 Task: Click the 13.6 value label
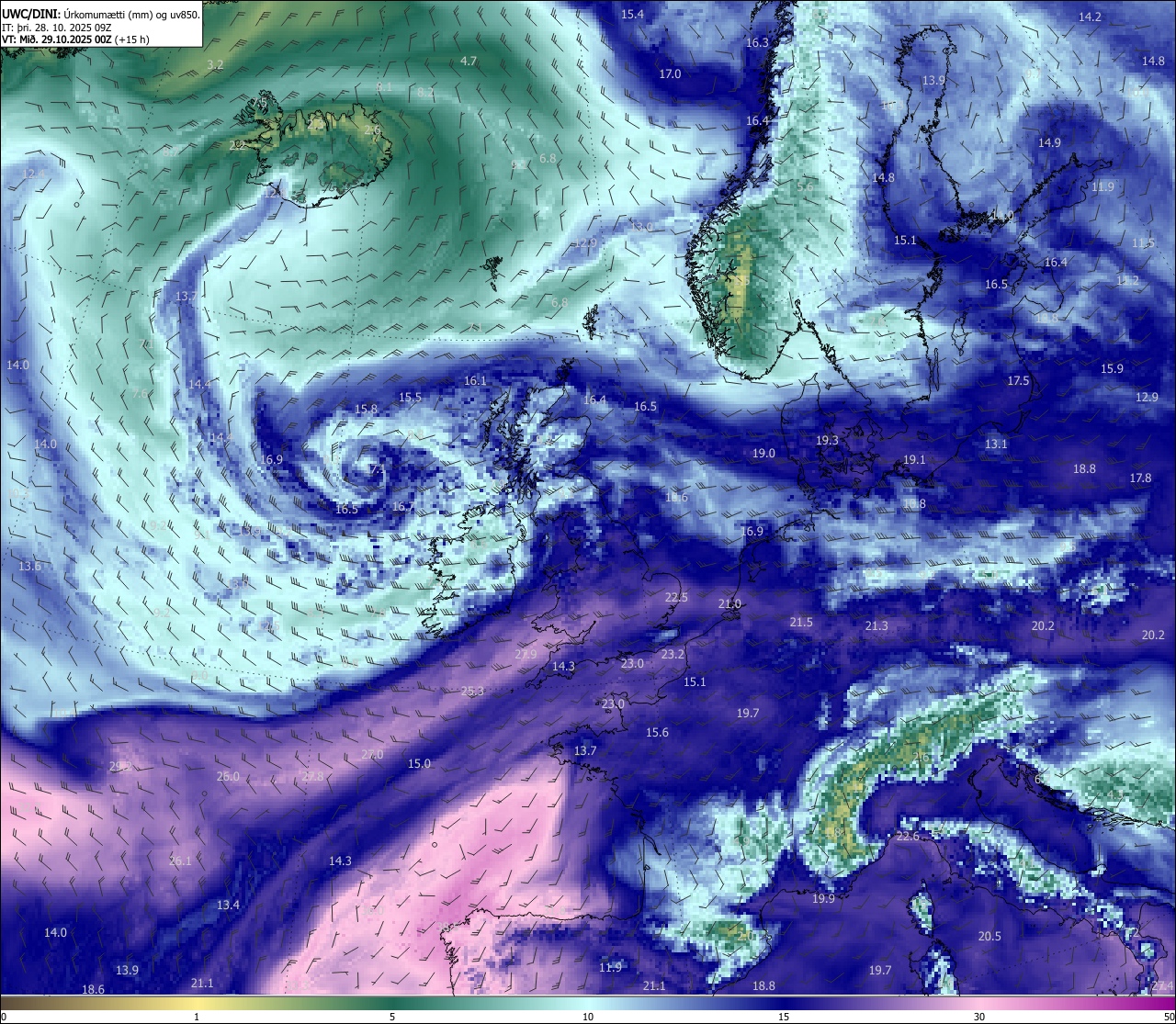coord(30,566)
